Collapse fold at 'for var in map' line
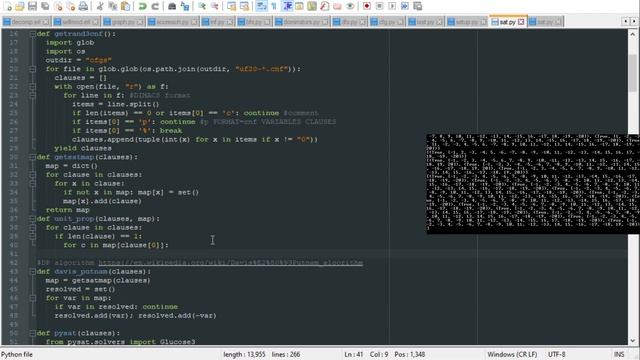640x360 pixels. [33, 298]
